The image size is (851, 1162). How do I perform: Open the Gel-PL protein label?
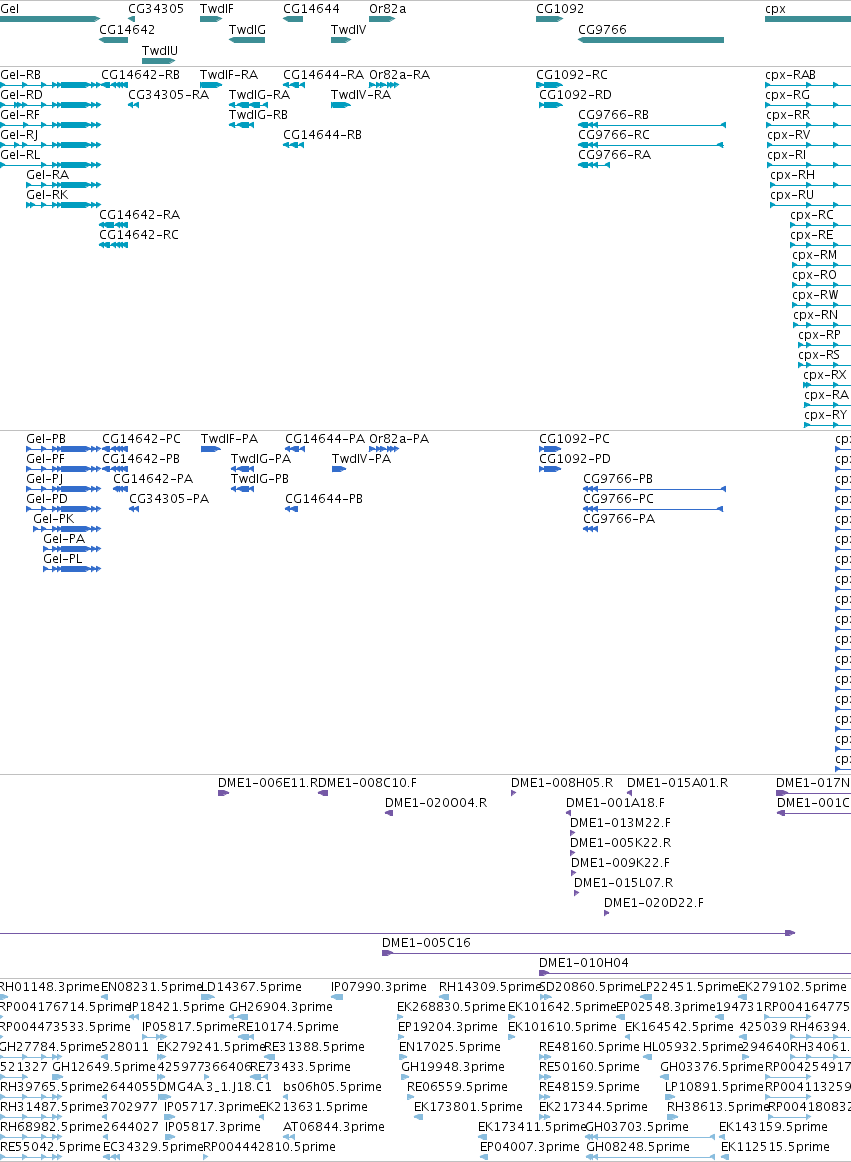(63, 560)
